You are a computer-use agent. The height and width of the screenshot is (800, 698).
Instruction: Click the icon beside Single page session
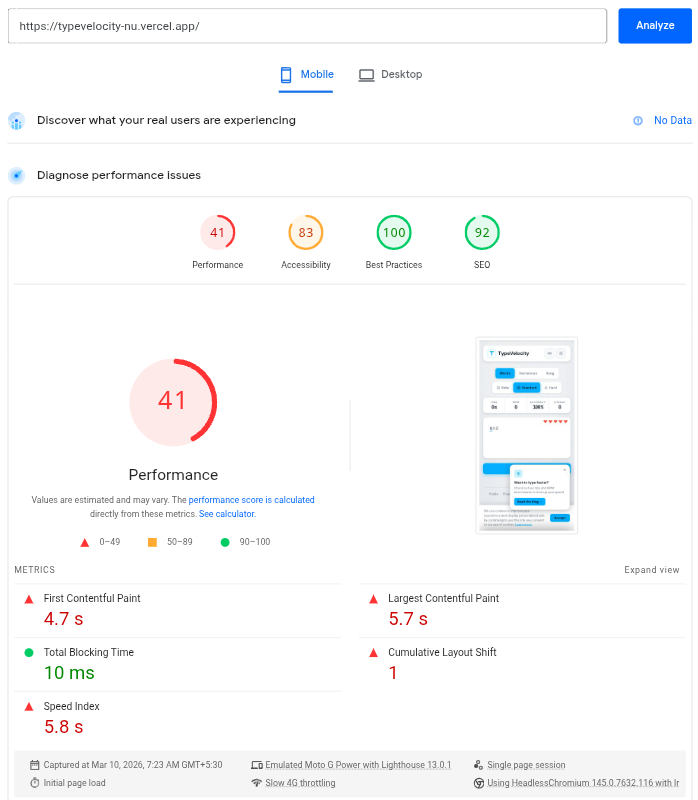click(x=479, y=765)
